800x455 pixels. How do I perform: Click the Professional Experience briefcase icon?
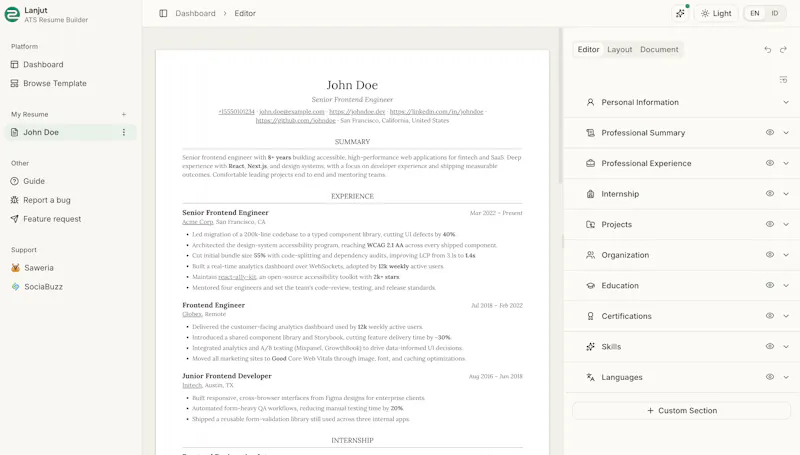click(590, 163)
